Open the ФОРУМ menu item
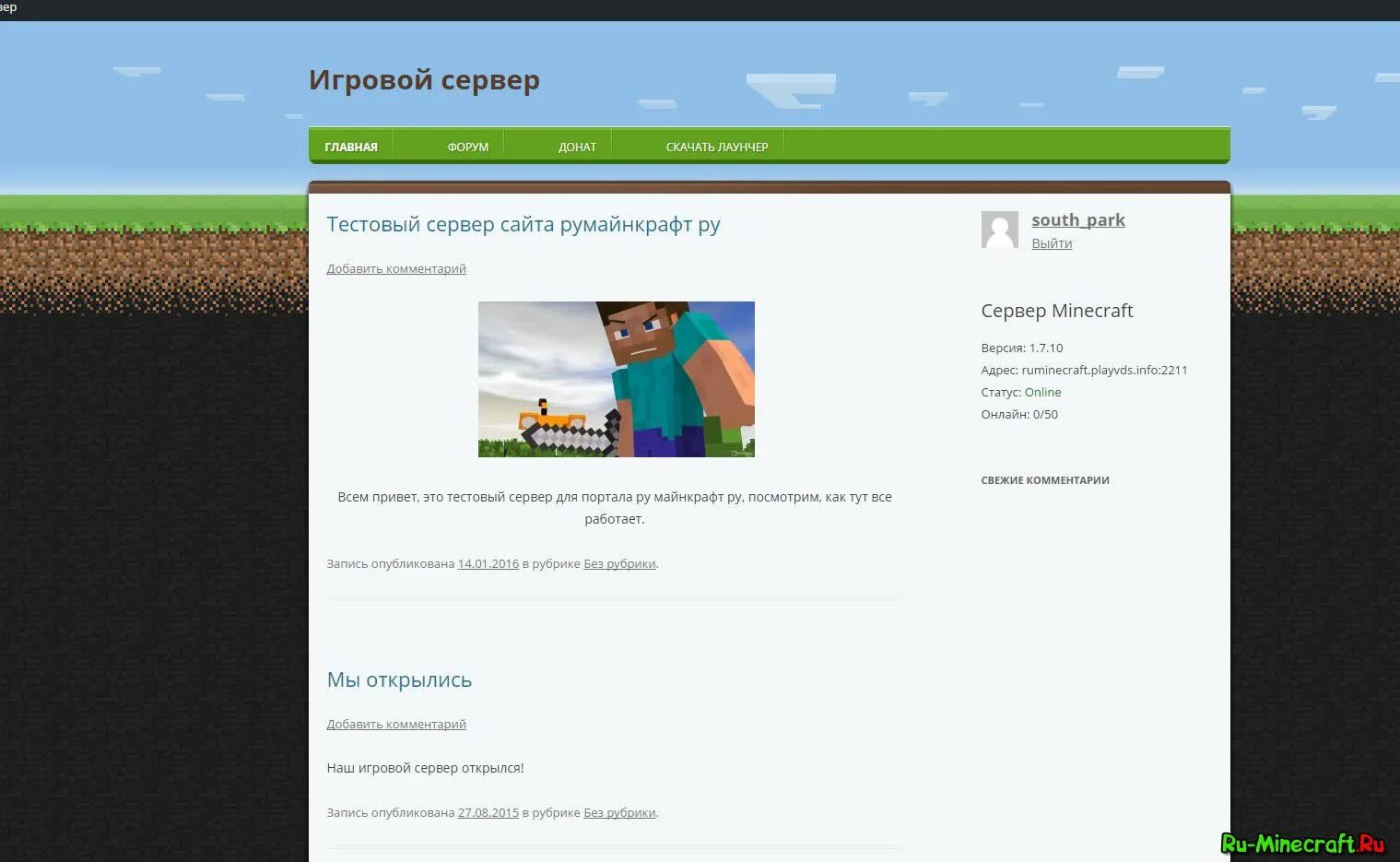1400x862 pixels. click(468, 147)
